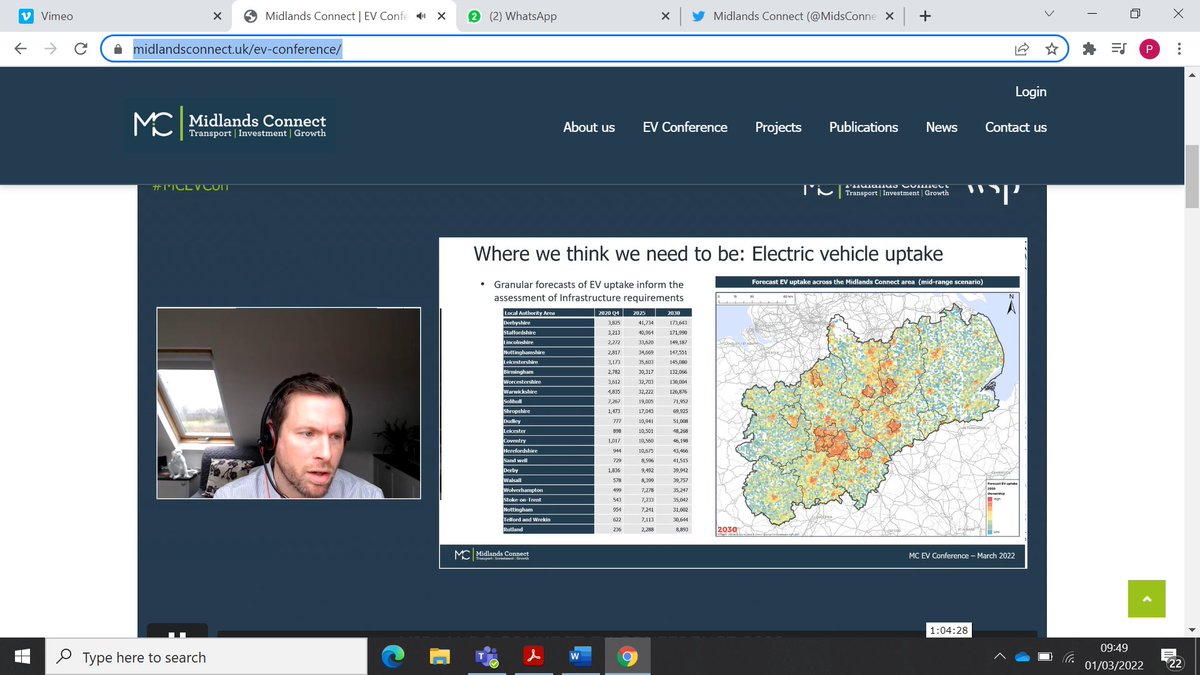The width and height of the screenshot is (1200, 675).
Task: Switch to the Midlands Connect Twitter tab
Action: (794, 16)
